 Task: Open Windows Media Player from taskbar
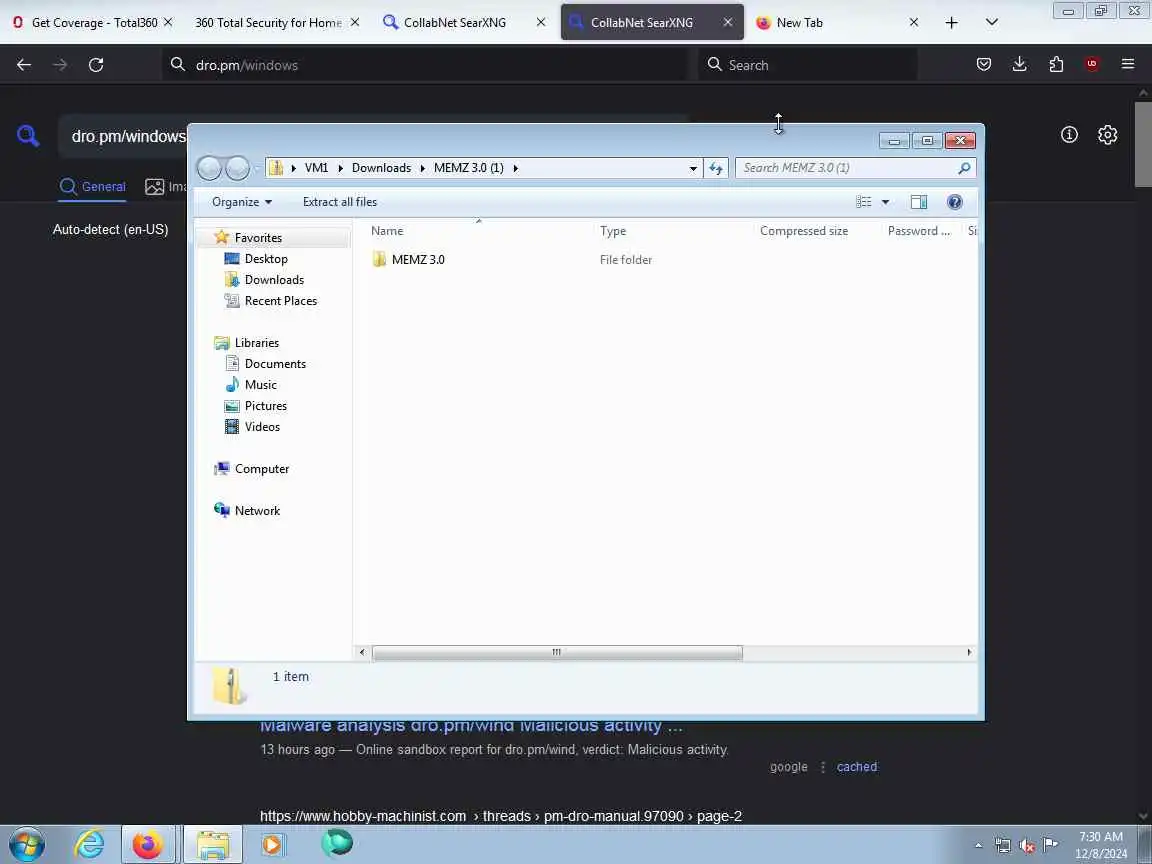pyautogui.click(x=272, y=845)
